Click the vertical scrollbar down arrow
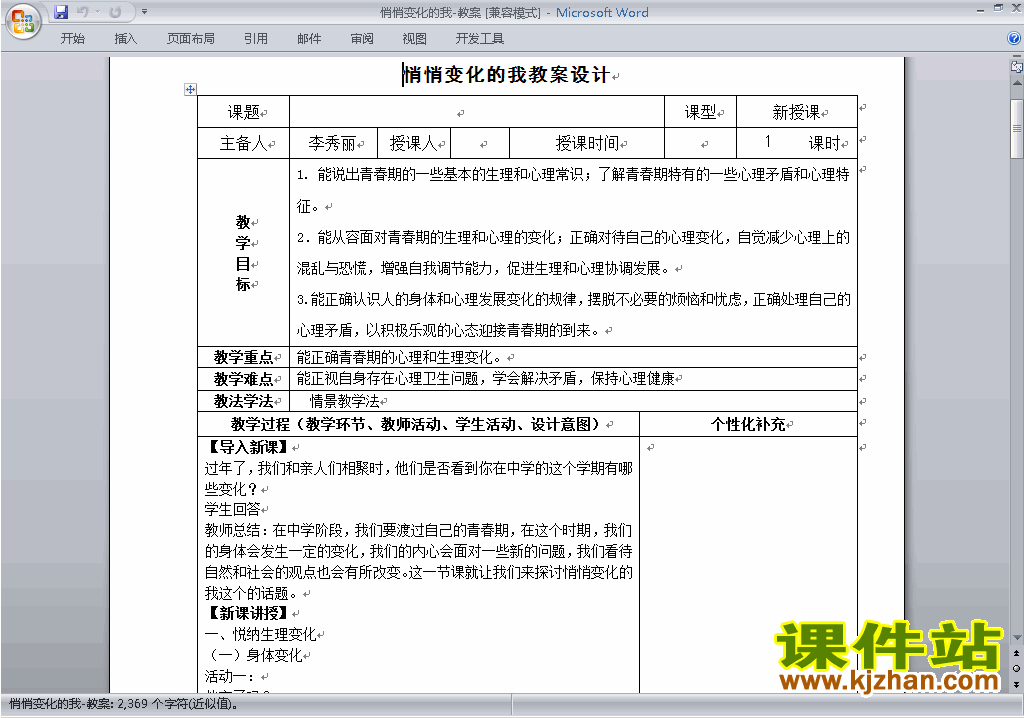 point(1017,637)
